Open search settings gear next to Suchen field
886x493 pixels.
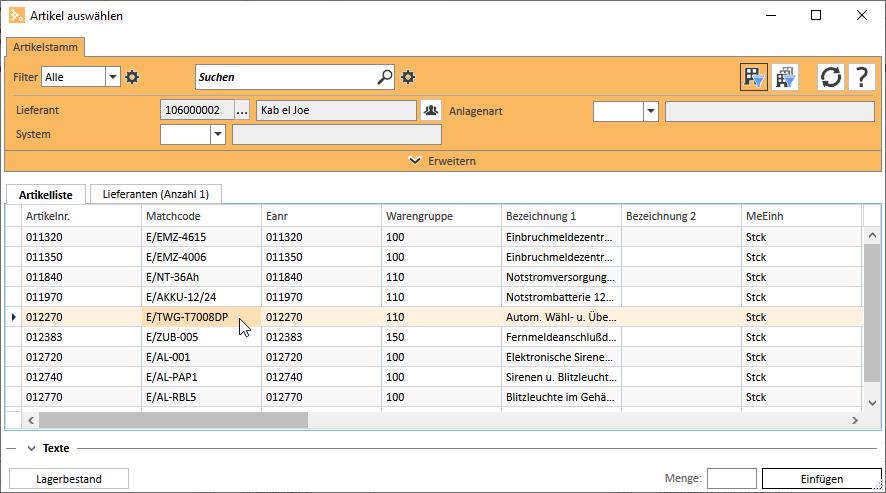pos(408,77)
